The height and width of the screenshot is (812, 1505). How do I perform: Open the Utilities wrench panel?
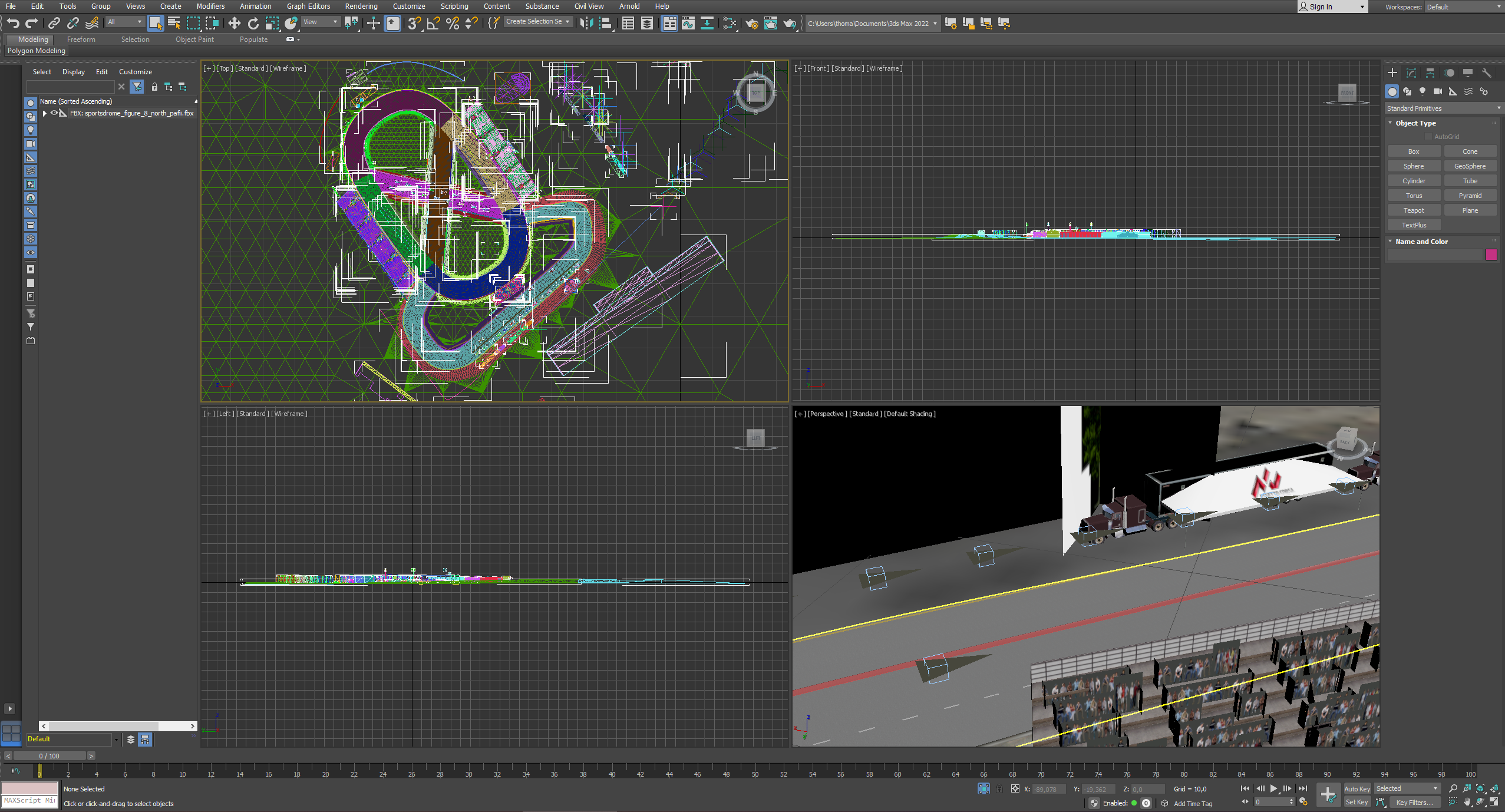1487,73
